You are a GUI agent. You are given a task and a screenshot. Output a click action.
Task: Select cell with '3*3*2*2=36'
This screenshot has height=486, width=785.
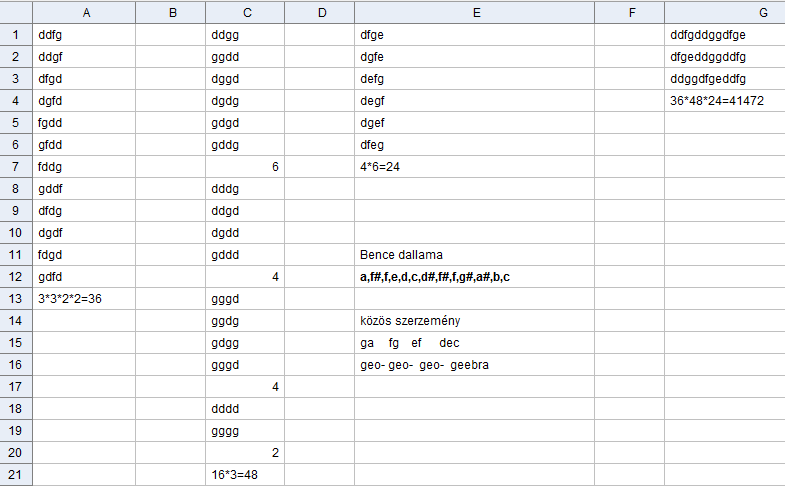click(84, 298)
